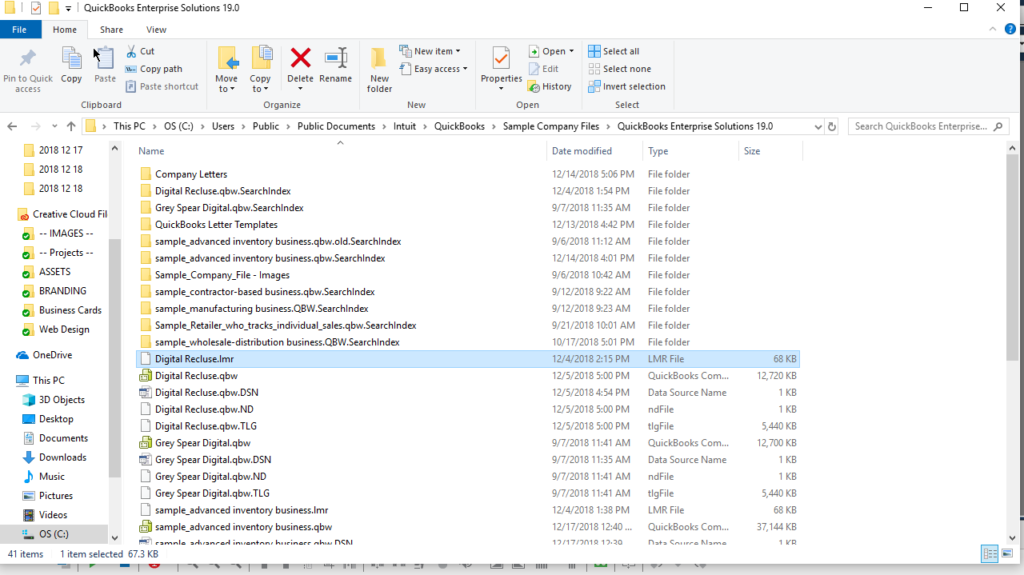Sort by Name column header
Image resolution: width=1024 pixels, height=575 pixels.
point(151,151)
